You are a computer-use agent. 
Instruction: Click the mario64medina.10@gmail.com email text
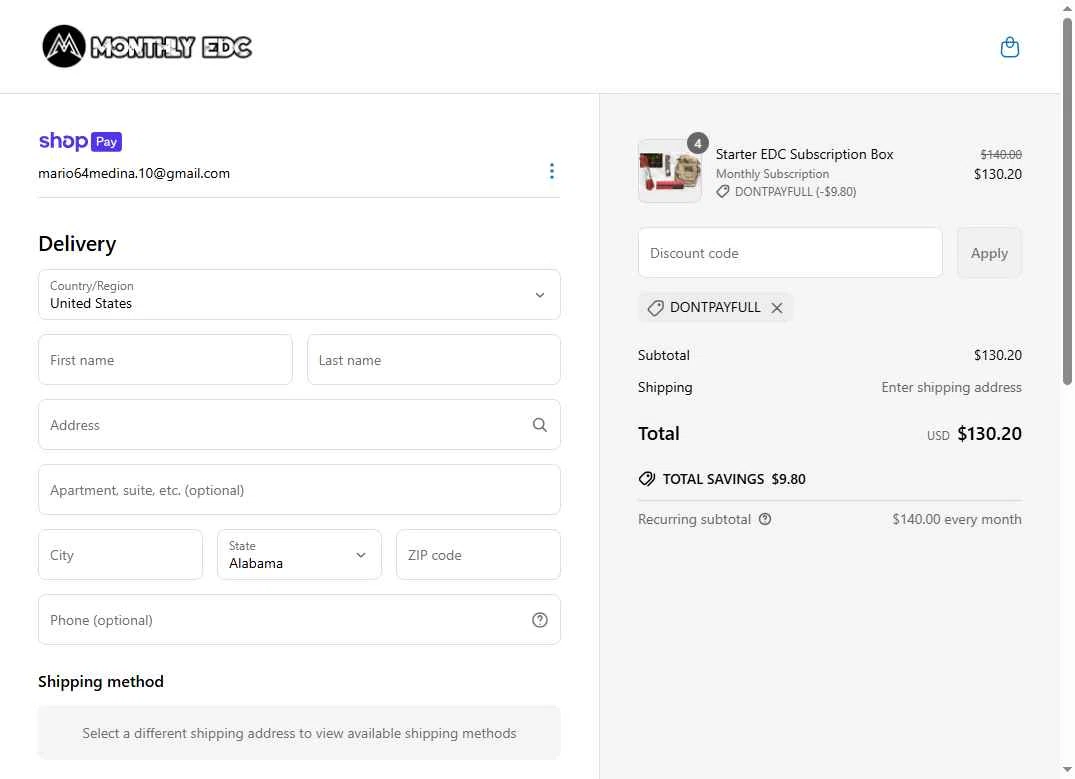pyautogui.click(x=134, y=173)
